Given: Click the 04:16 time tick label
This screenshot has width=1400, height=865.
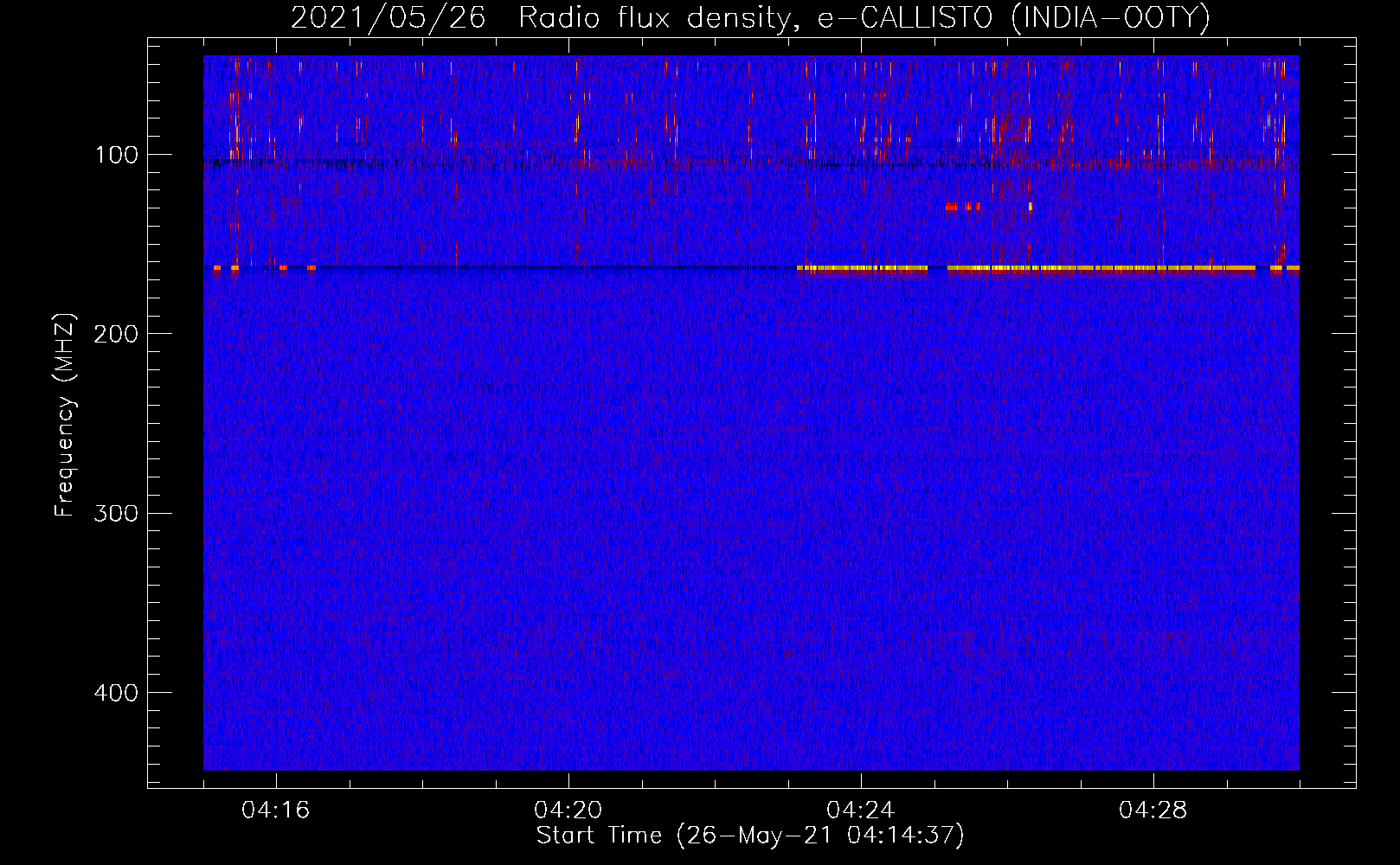Looking at the screenshot, I should pyautogui.click(x=276, y=811).
